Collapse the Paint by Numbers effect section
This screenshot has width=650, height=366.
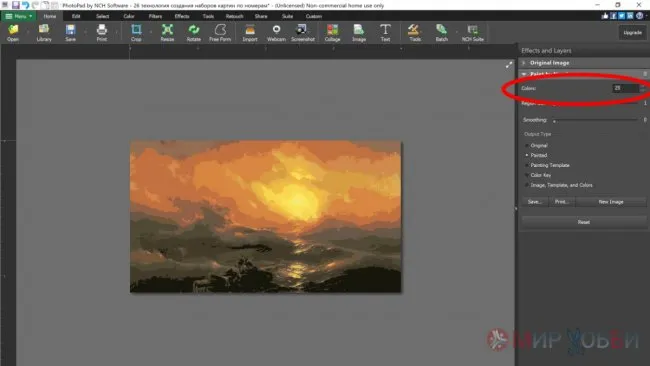pos(524,74)
